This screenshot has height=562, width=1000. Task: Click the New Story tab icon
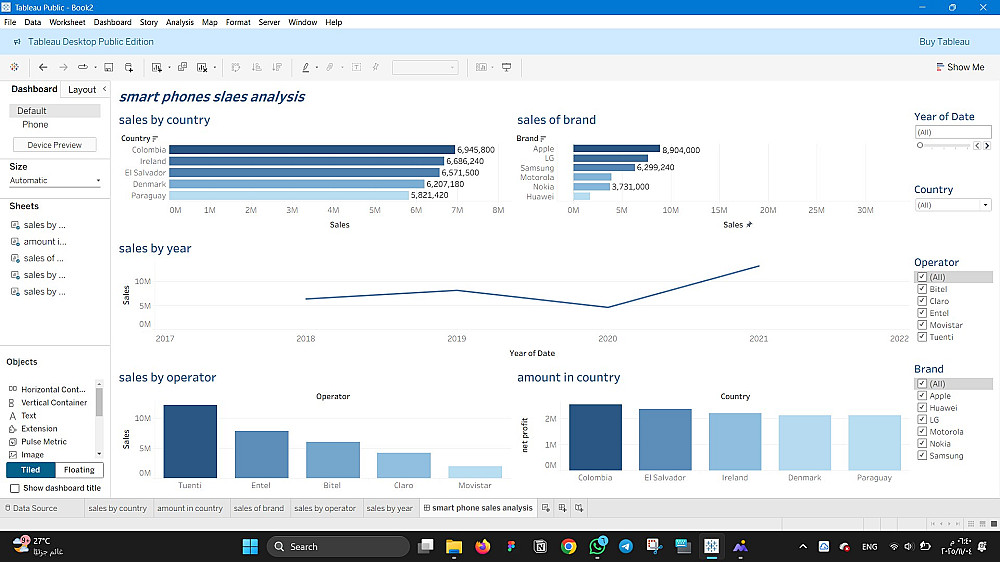click(x=579, y=508)
